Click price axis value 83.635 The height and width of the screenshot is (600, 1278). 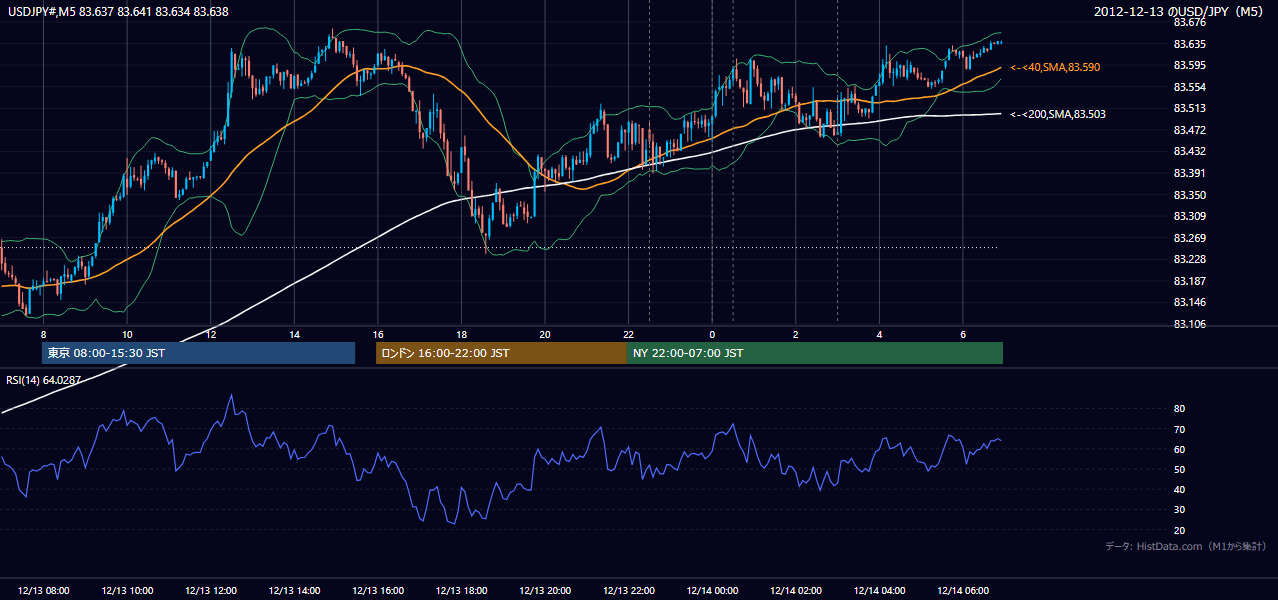pyautogui.click(x=1189, y=44)
